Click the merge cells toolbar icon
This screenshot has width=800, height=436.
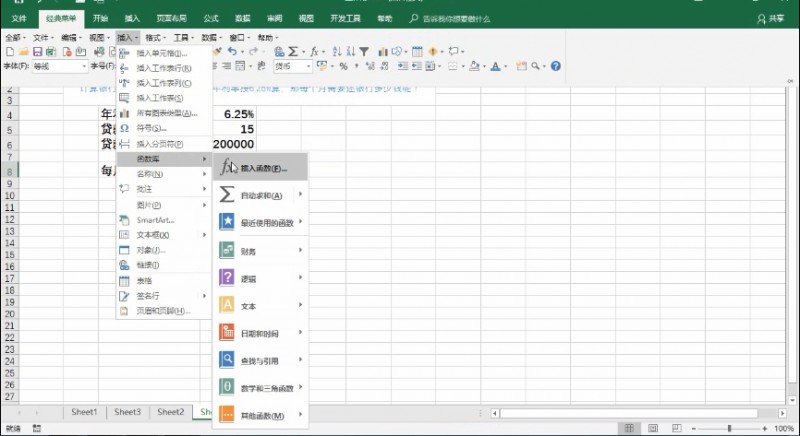(240, 66)
